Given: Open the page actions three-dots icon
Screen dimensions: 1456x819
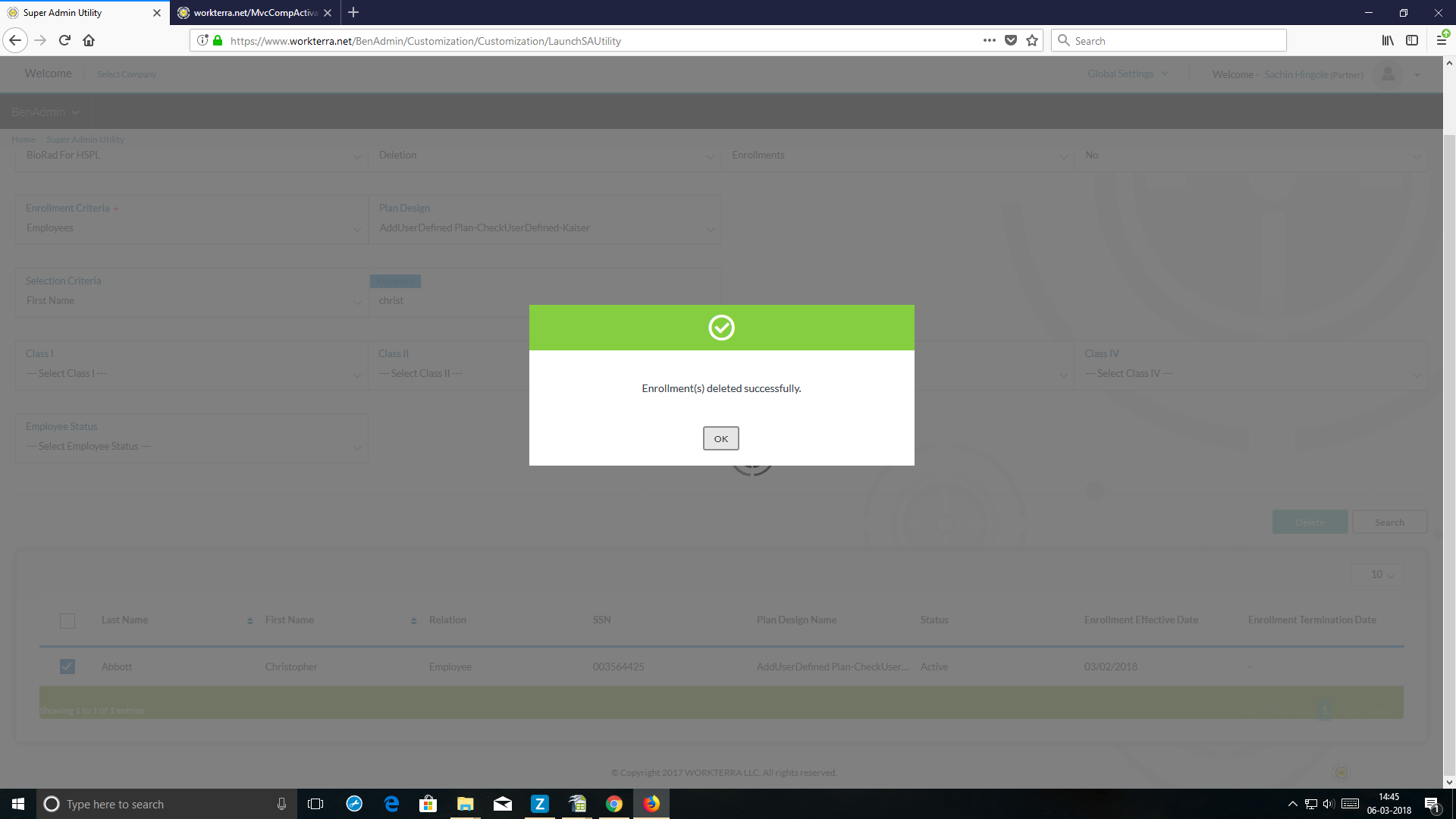Looking at the screenshot, I should [x=989, y=41].
